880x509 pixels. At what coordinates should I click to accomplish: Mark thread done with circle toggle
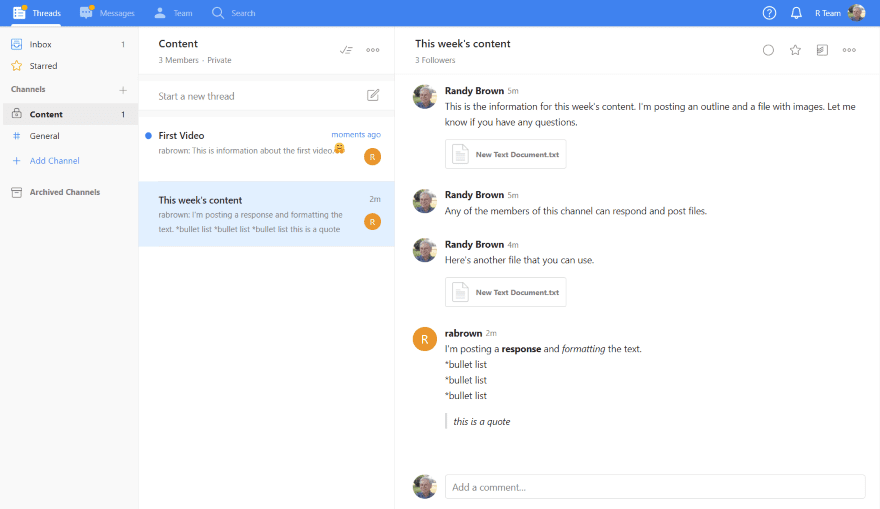[768, 50]
